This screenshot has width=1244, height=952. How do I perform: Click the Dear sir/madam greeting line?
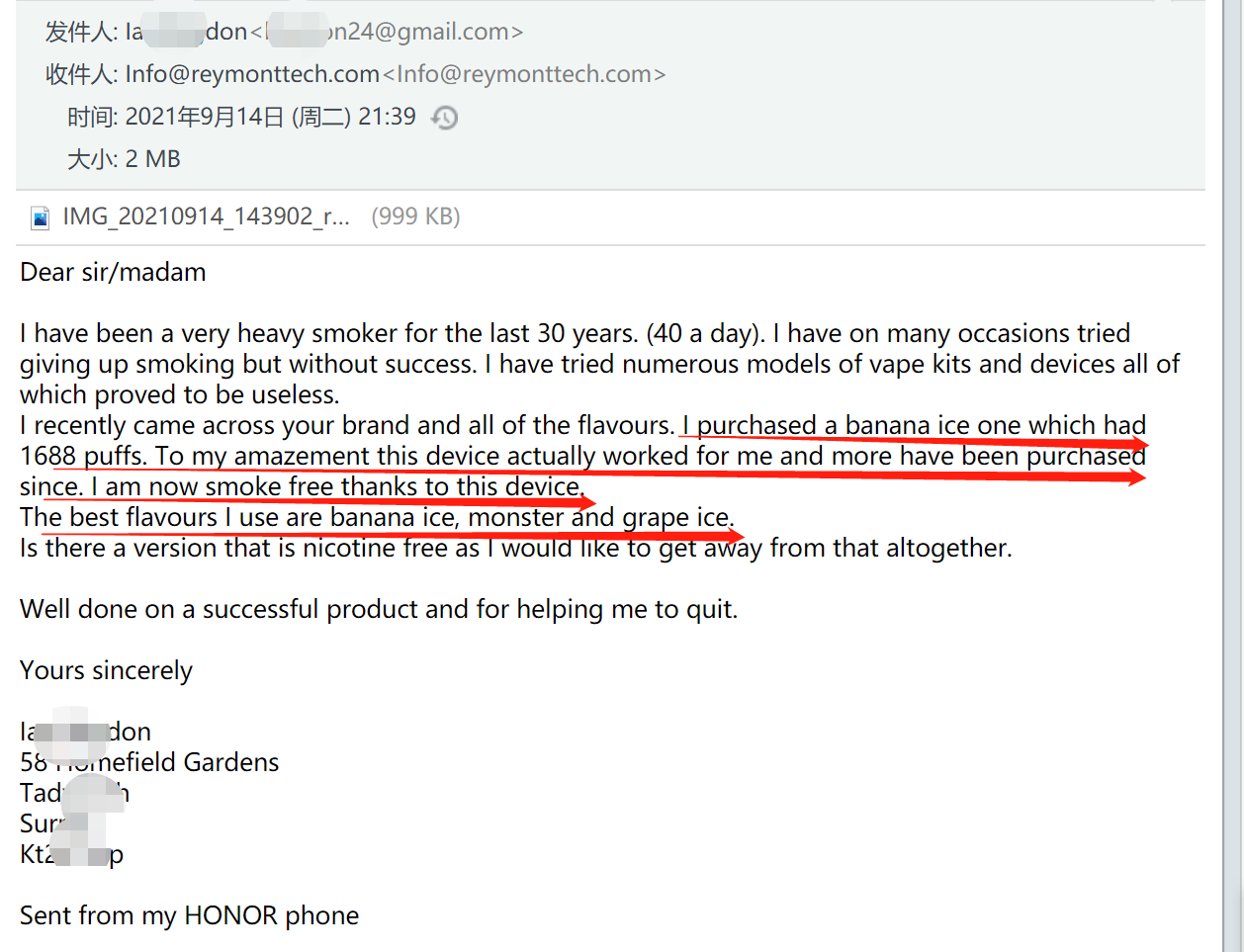[x=113, y=272]
